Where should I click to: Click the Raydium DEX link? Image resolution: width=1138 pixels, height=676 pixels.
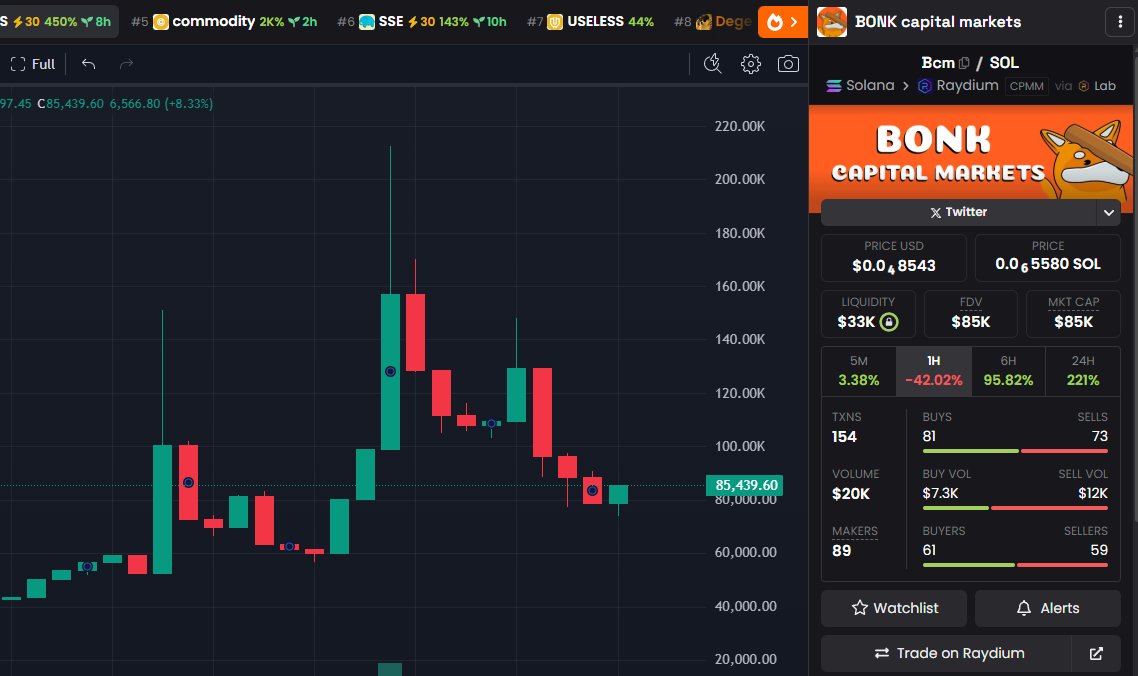(958, 86)
